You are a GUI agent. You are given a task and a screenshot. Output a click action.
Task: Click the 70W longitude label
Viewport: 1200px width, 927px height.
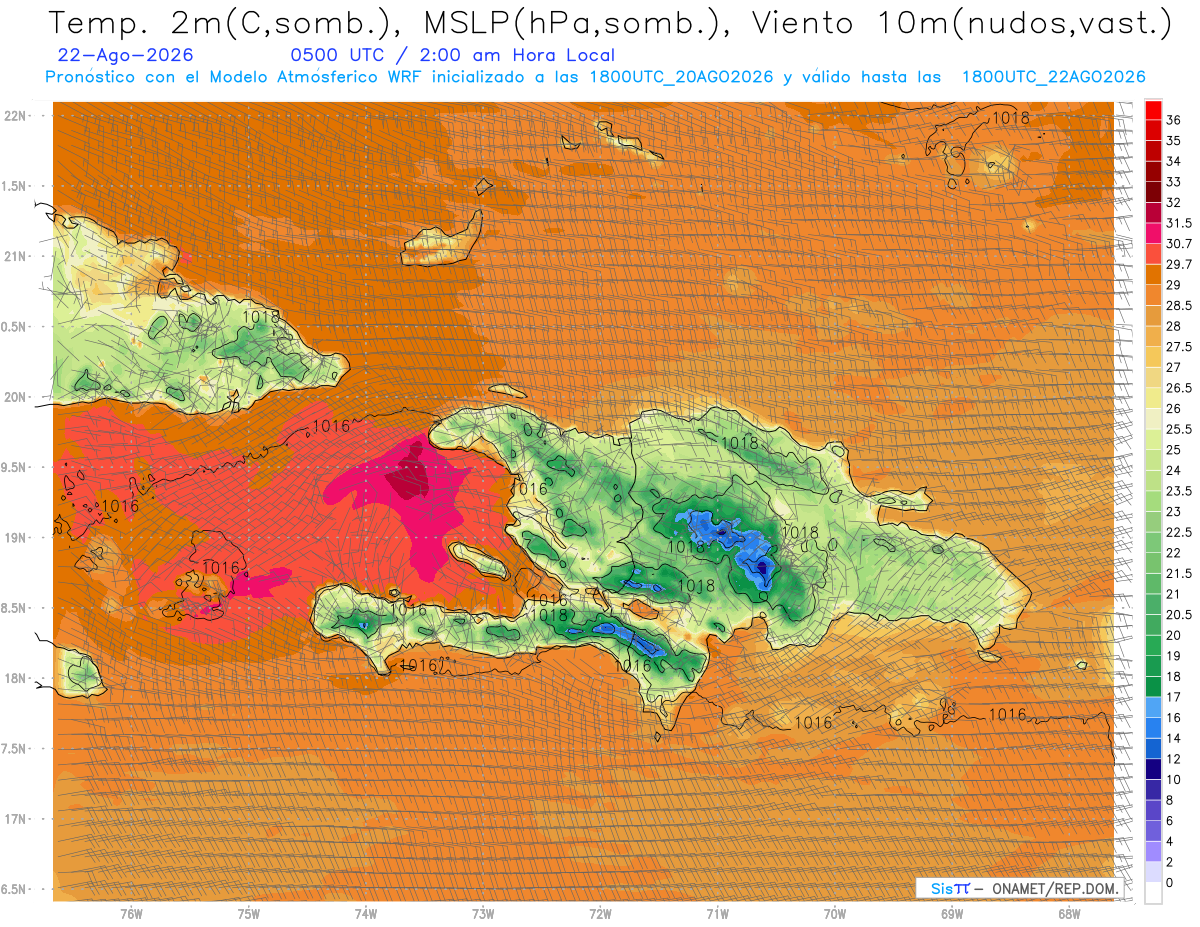pos(835,914)
